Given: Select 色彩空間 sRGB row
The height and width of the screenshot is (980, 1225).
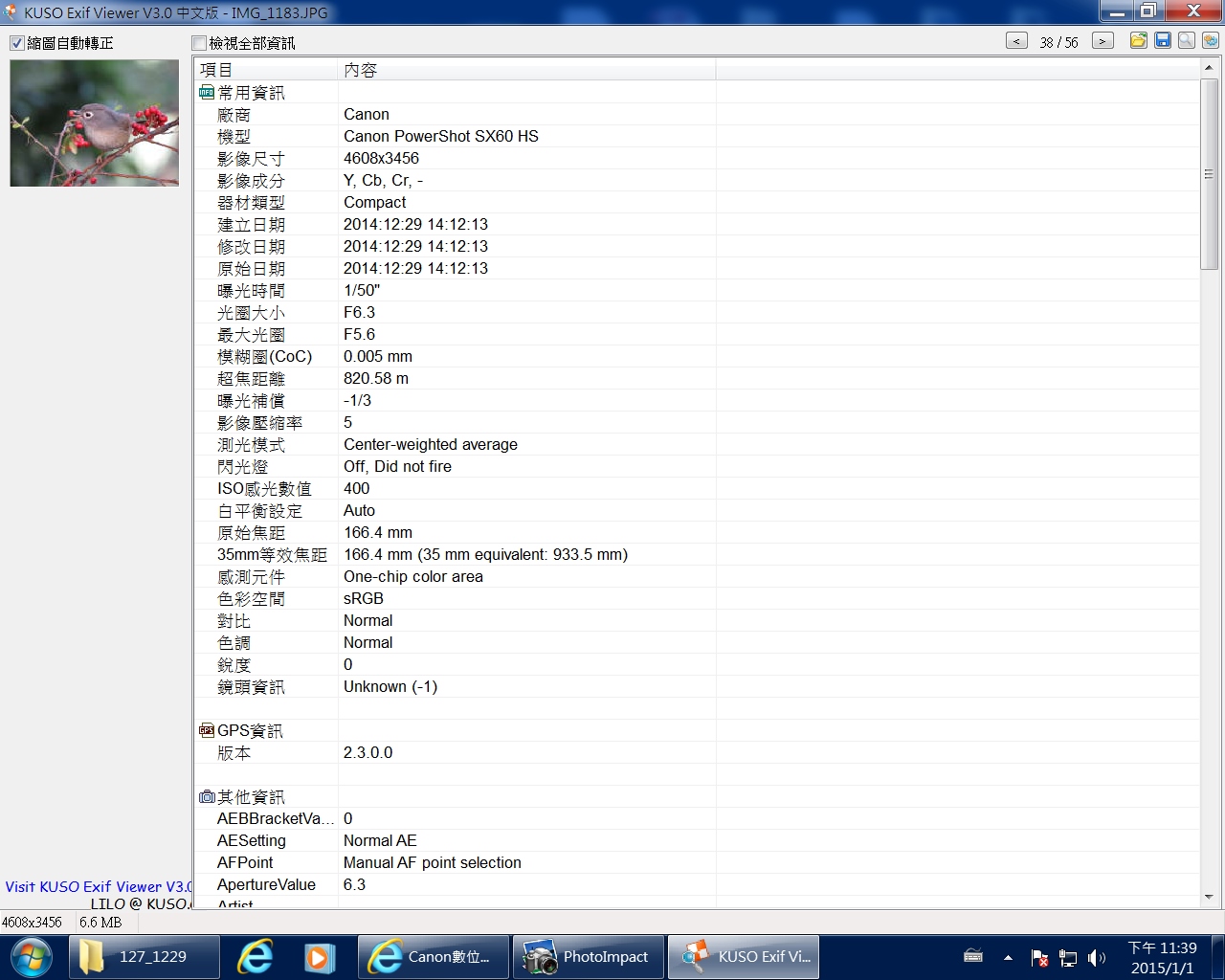Looking at the screenshot, I should point(696,598).
